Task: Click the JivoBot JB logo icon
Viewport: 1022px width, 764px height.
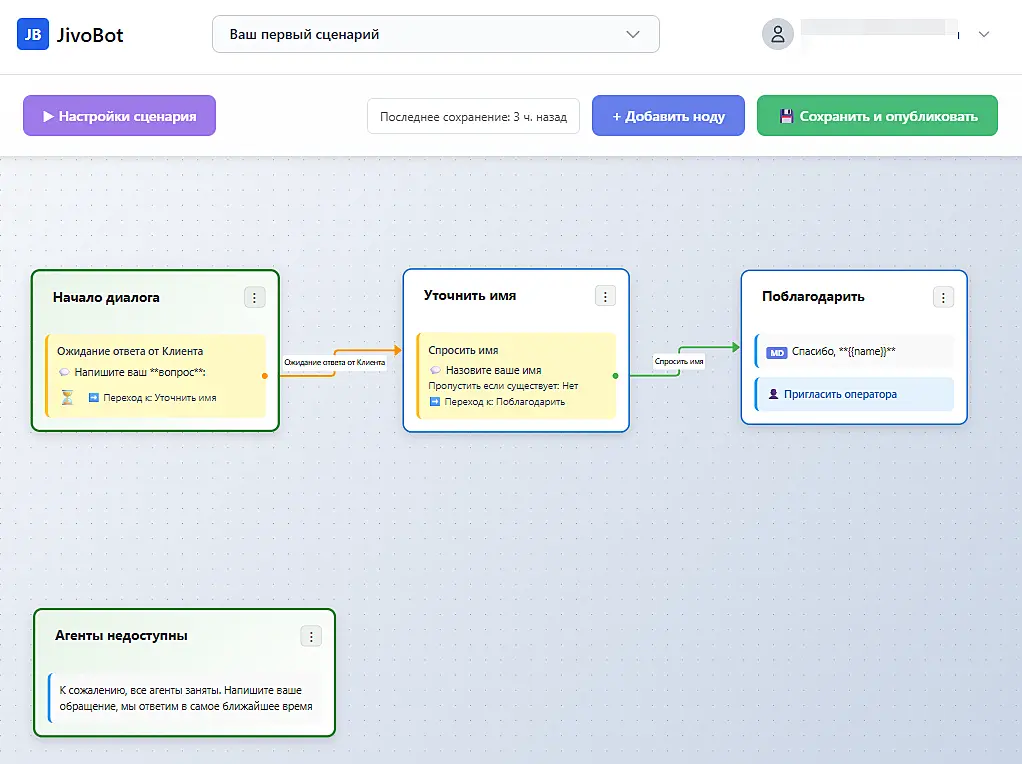Action: (33, 35)
